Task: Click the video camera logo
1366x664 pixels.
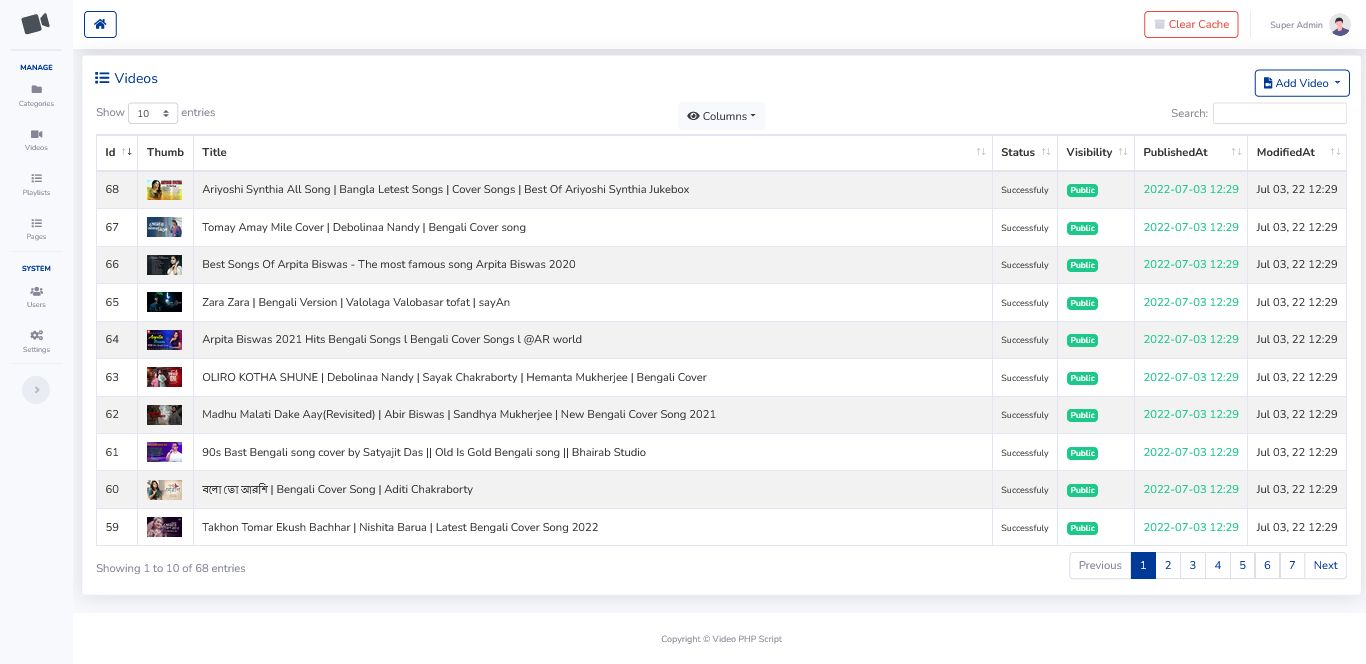Action: point(36,24)
